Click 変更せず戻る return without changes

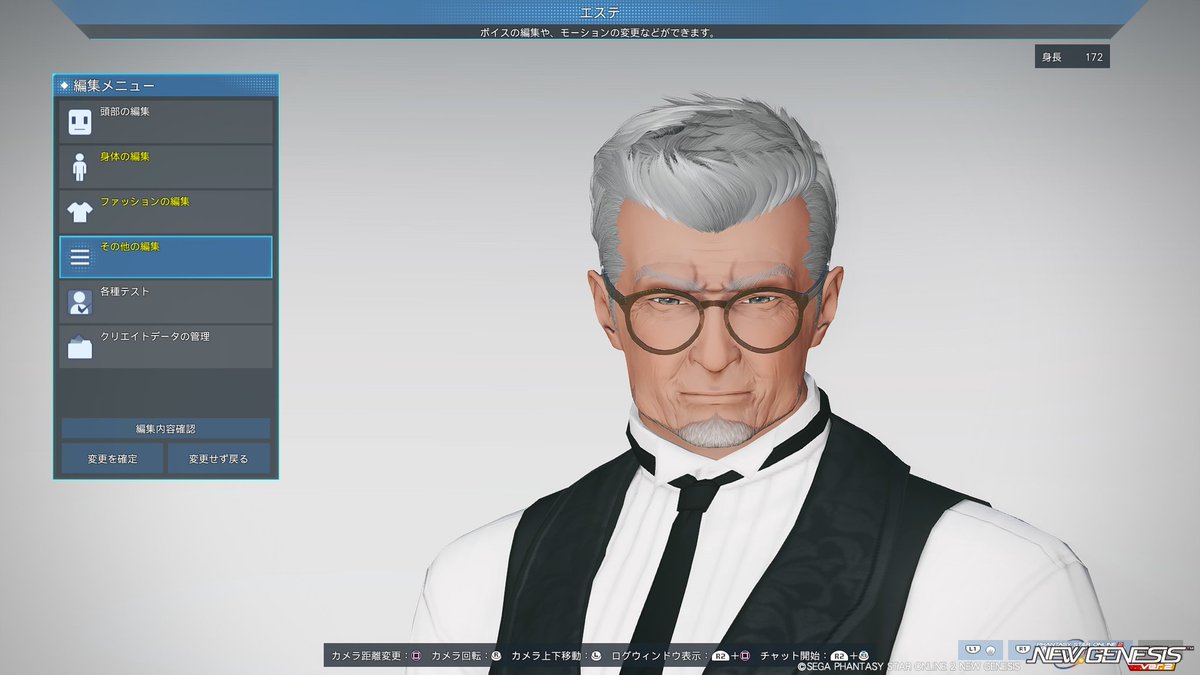point(219,459)
